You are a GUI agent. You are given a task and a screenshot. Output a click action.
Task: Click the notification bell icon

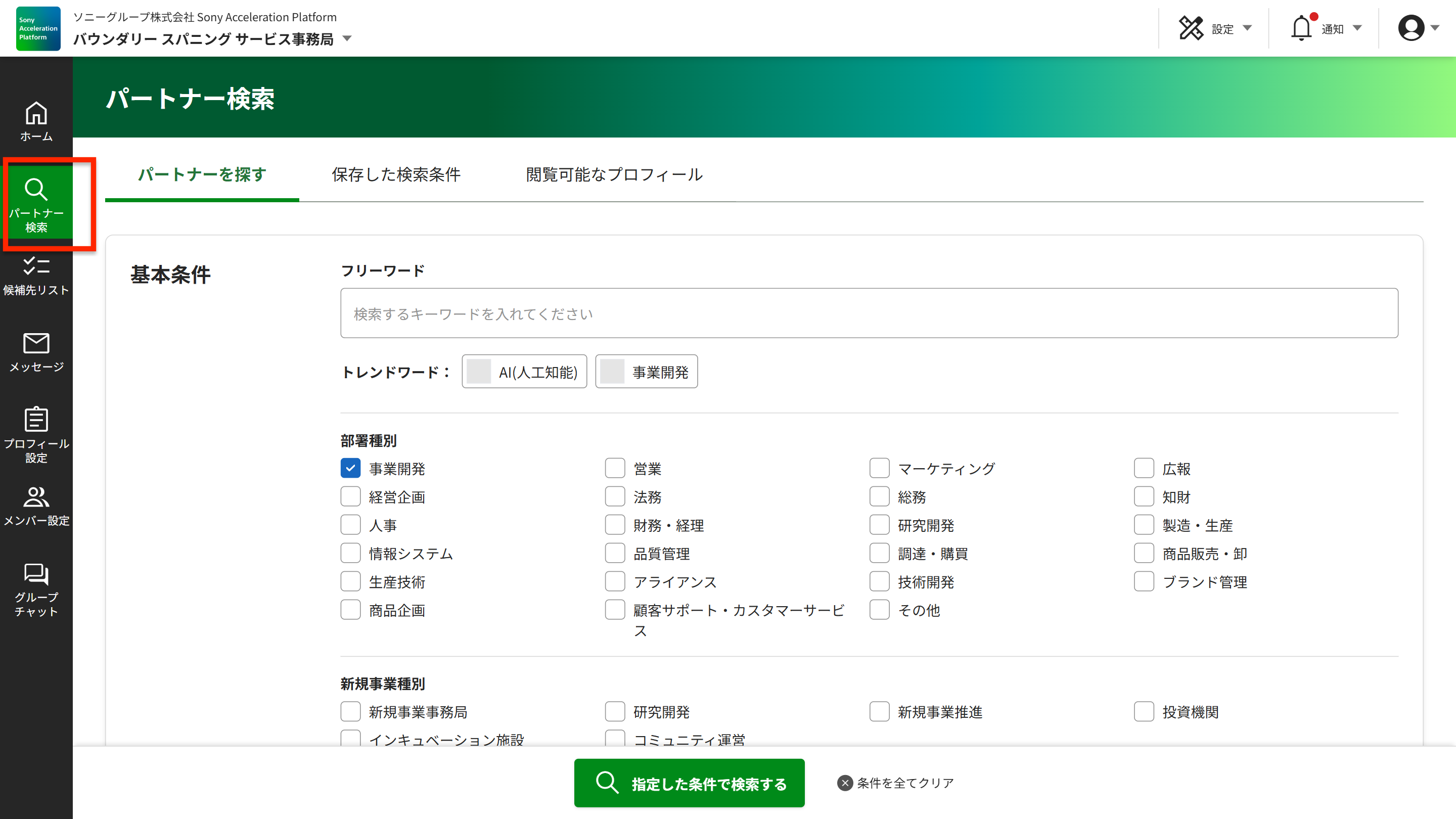pos(1301,28)
